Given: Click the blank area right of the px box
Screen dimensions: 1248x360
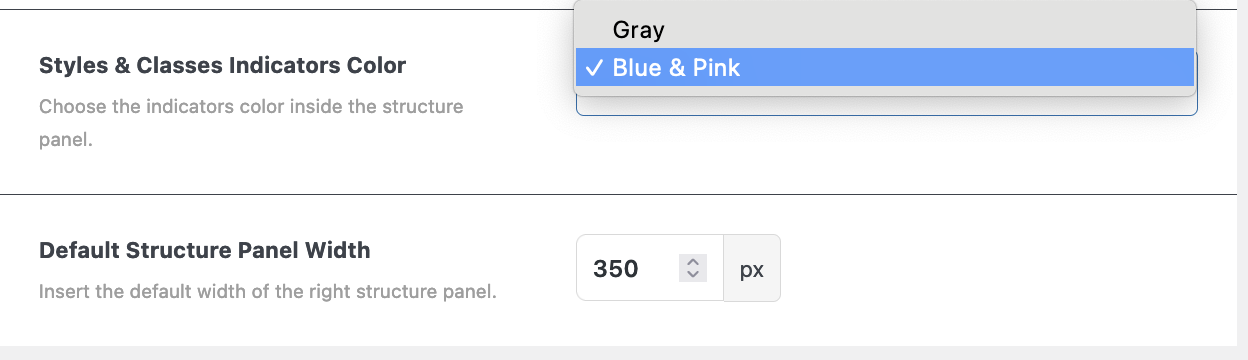Looking at the screenshot, I should [1008, 268].
